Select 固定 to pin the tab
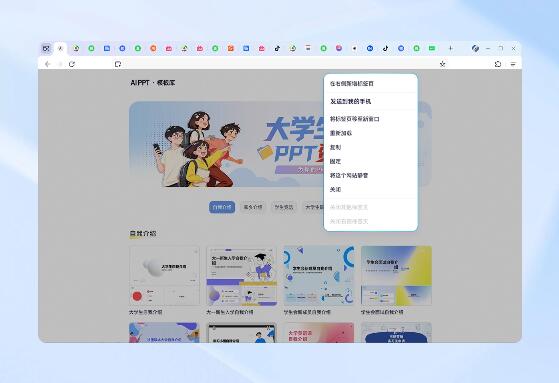Viewport: 559px width, 383px height. pos(371,162)
